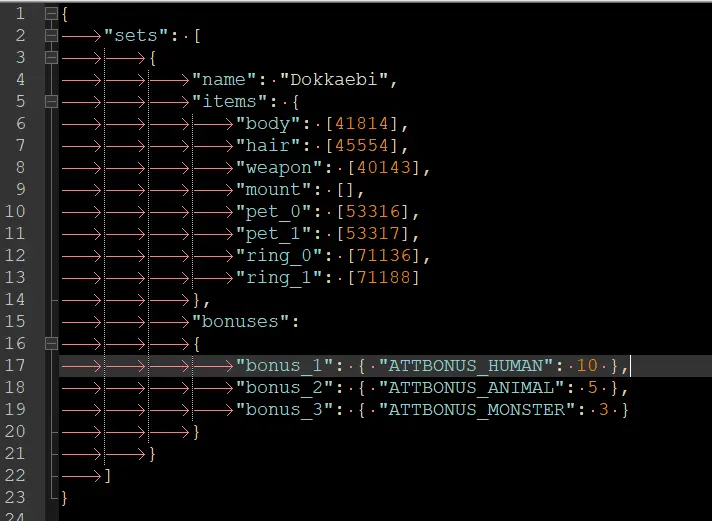
Task: Click the "hair" key
Action: click(x=268, y=145)
